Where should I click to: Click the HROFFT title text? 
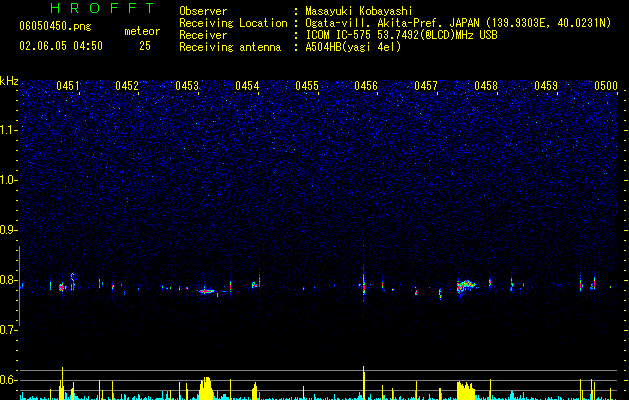(102, 8)
